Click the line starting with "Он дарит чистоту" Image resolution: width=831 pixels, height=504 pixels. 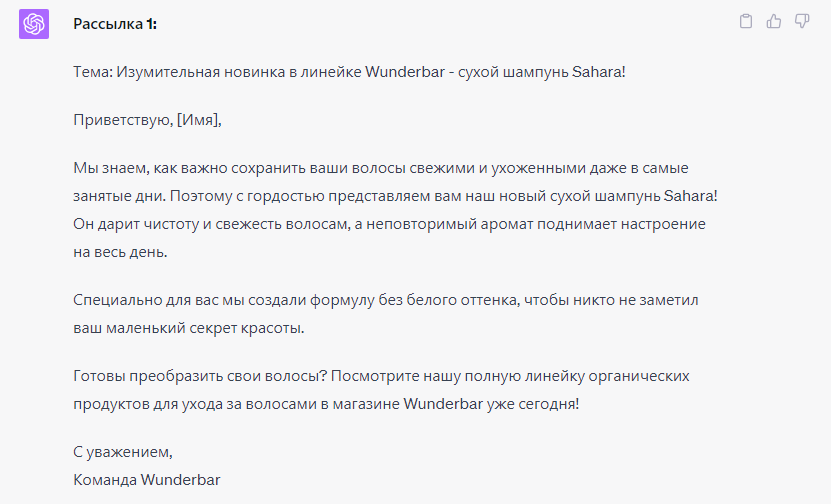(390, 224)
